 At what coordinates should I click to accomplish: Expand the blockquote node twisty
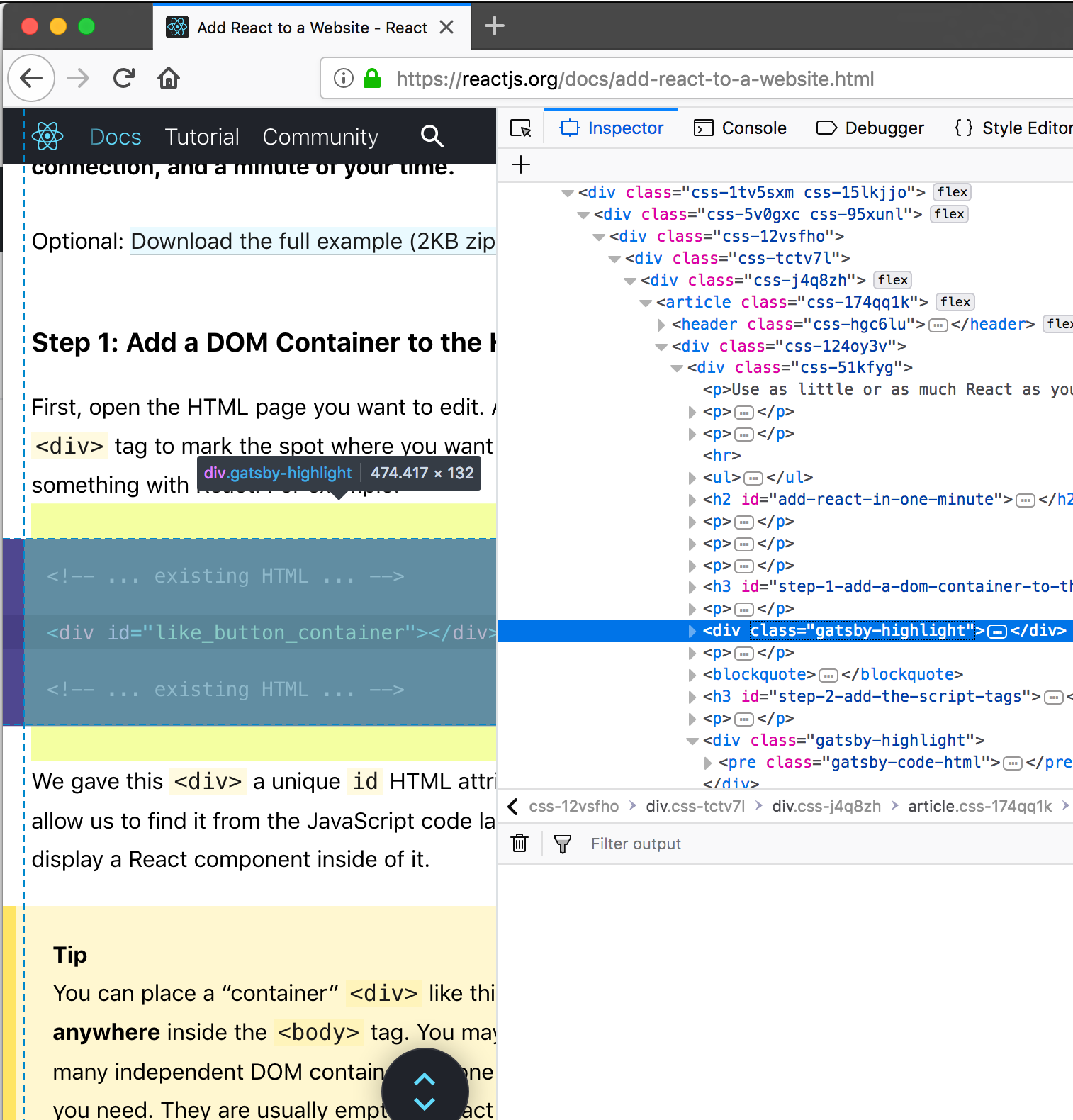pos(692,675)
